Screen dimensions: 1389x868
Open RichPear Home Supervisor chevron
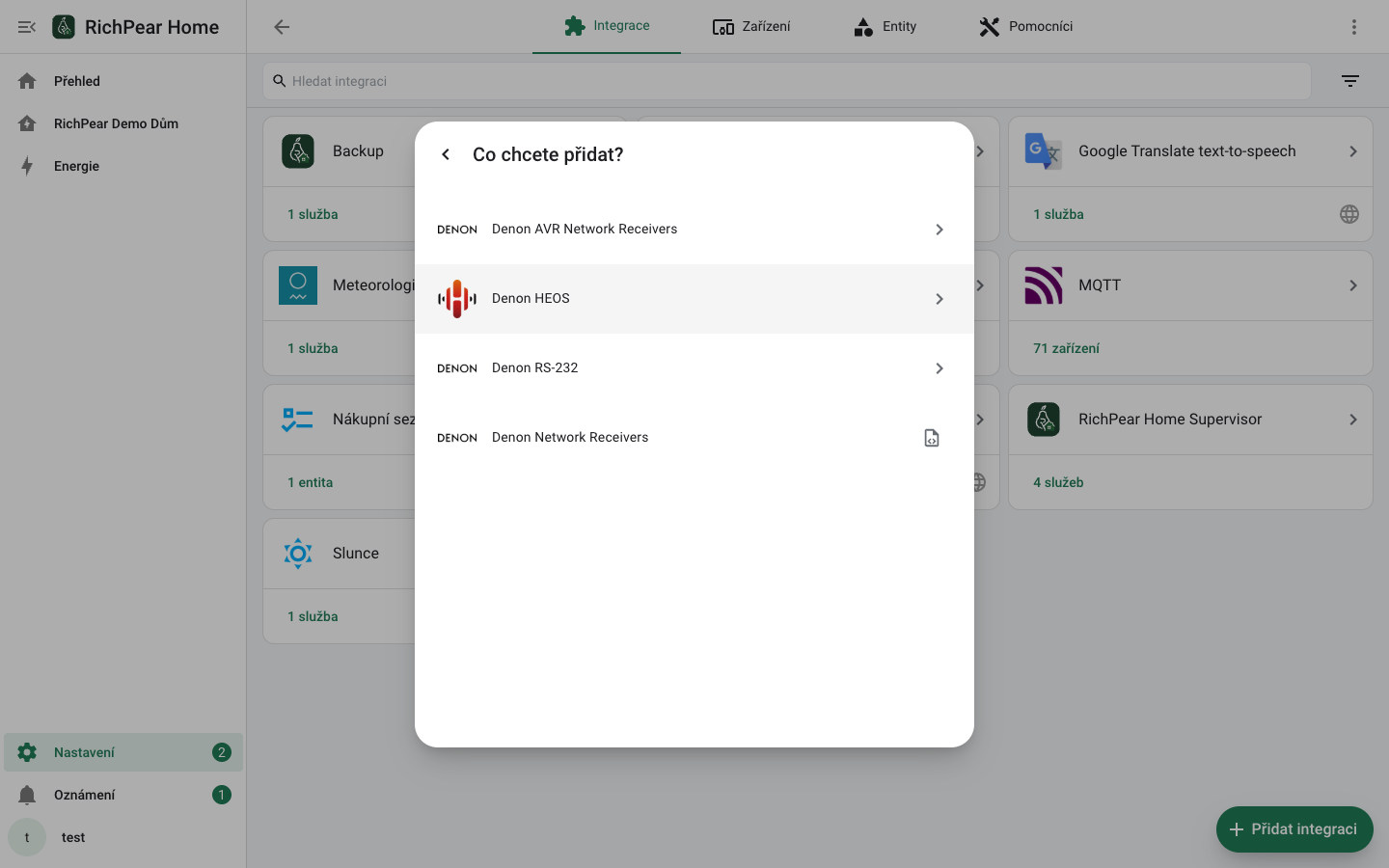tap(1353, 420)
